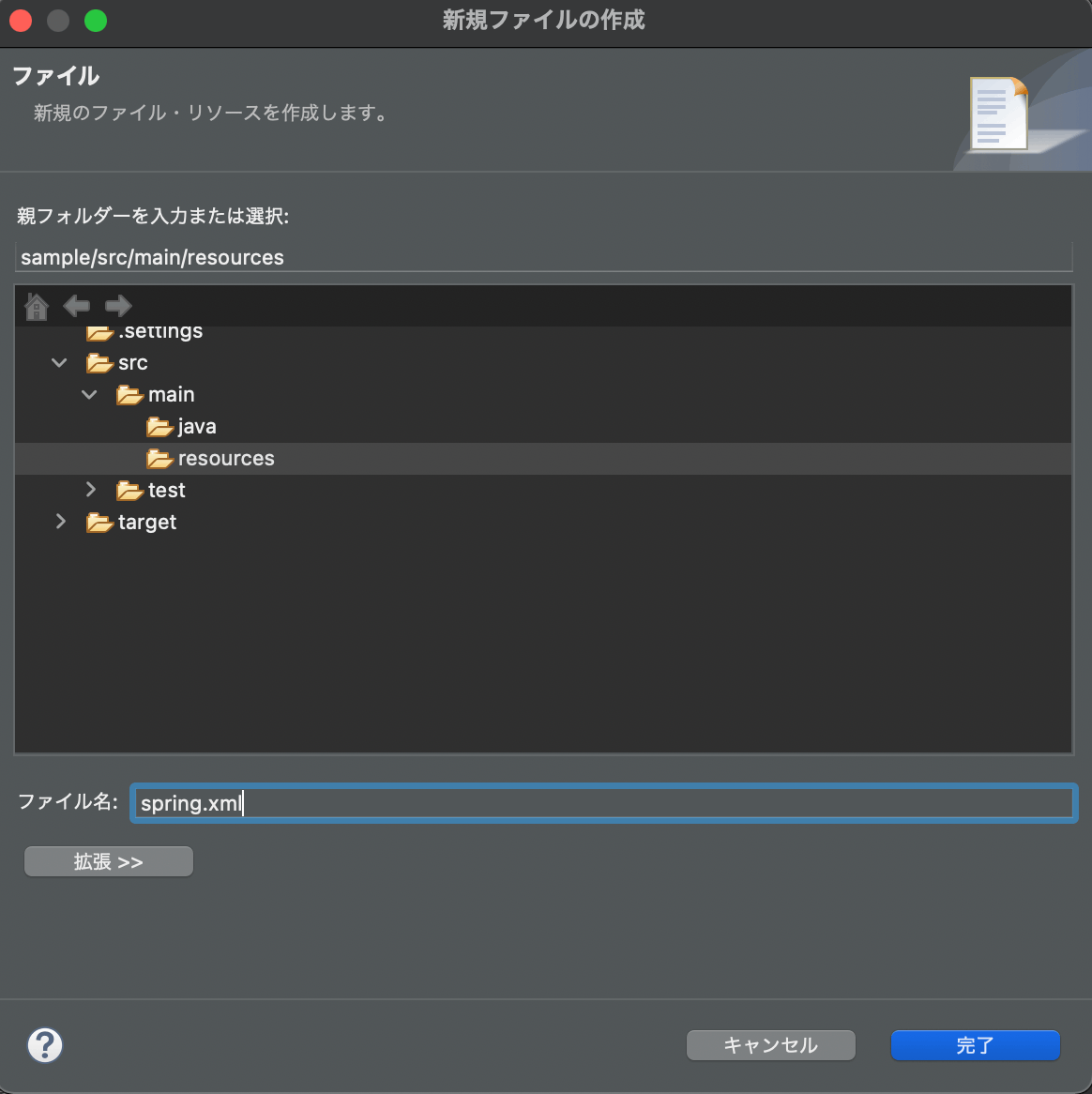This screenshot has width=1092, height=1094.
Task: Select the java tree row
Action: tap(543, 426)
